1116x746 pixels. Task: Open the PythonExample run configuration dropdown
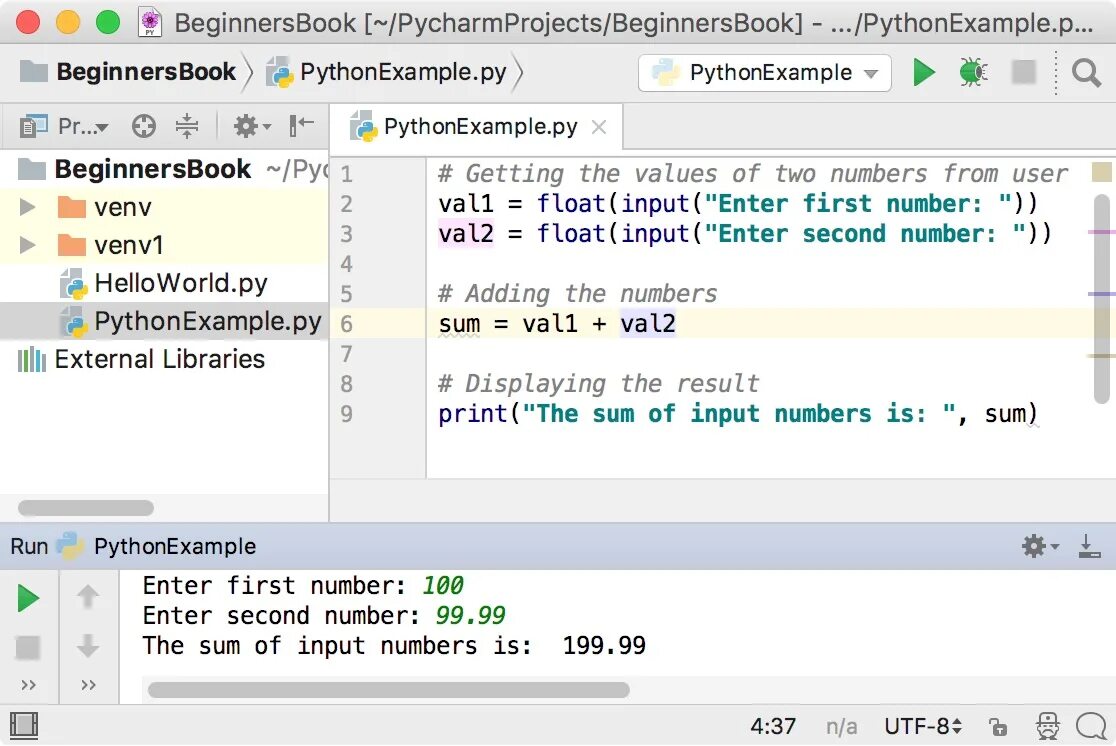pos(765,73)
